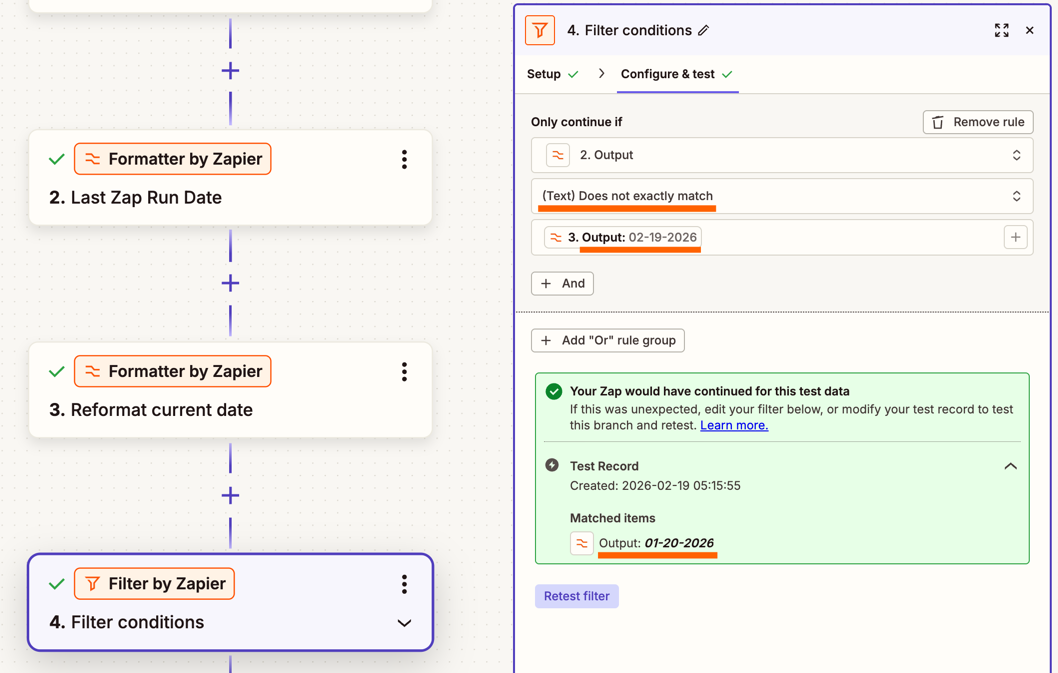The width and height of the screenshot is (1058, 673).
Task: Add step between Reformat current date and Filter
Action: (x=230, y=496)
